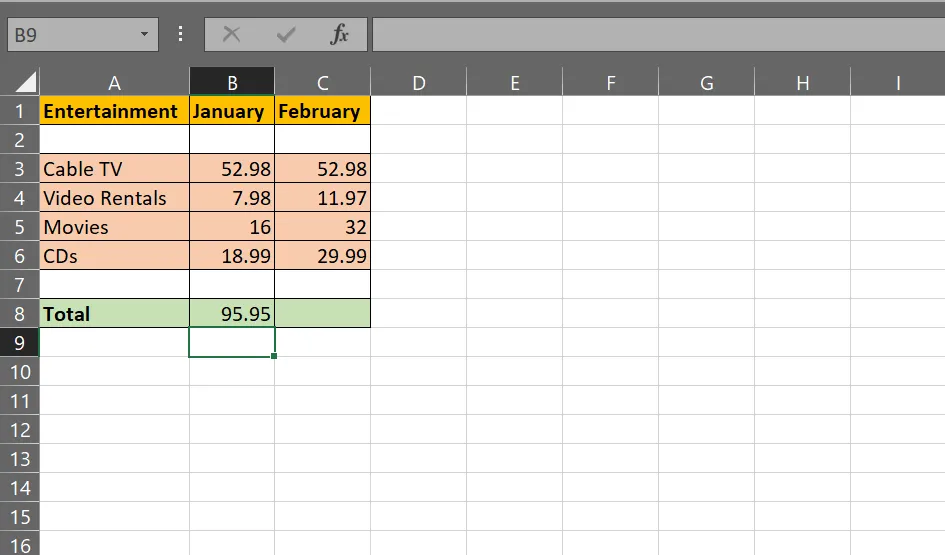Image resolution: width=945 pixels, height=555 pixels.
Task: Click into the formula bar input area
Action: coord(658,34)
